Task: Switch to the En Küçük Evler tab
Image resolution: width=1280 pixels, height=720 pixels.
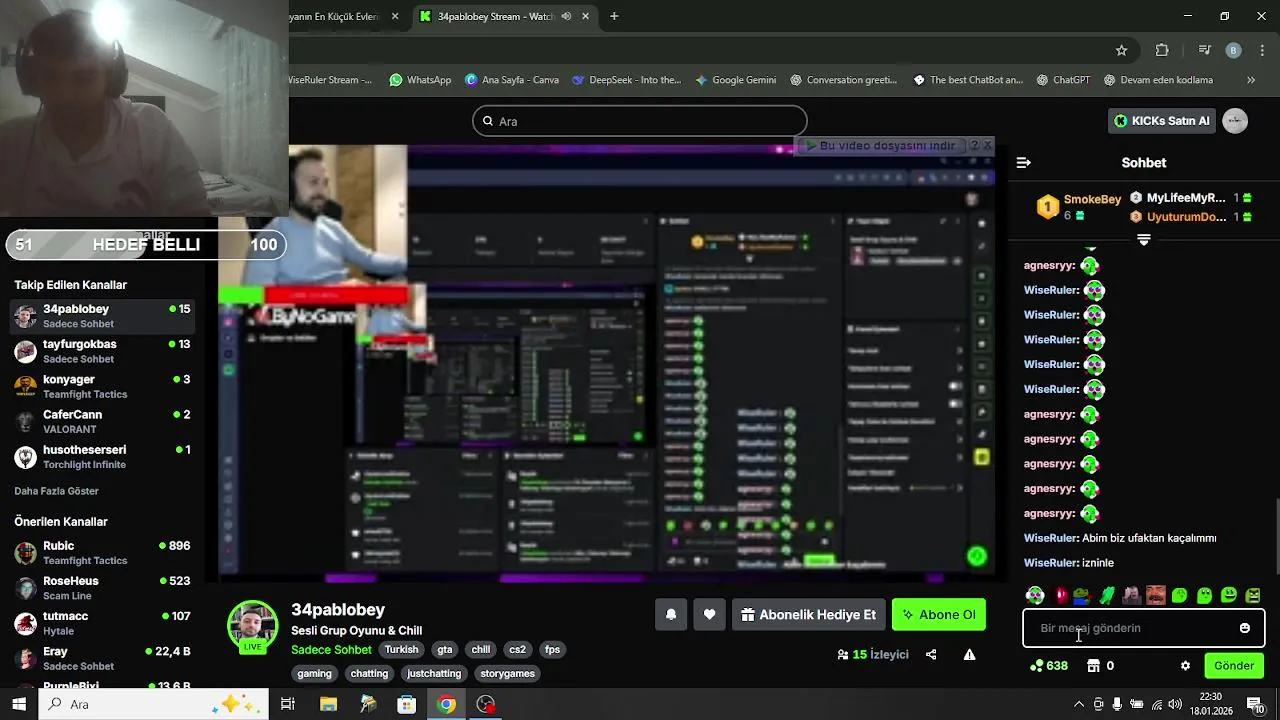Action: 335,16
